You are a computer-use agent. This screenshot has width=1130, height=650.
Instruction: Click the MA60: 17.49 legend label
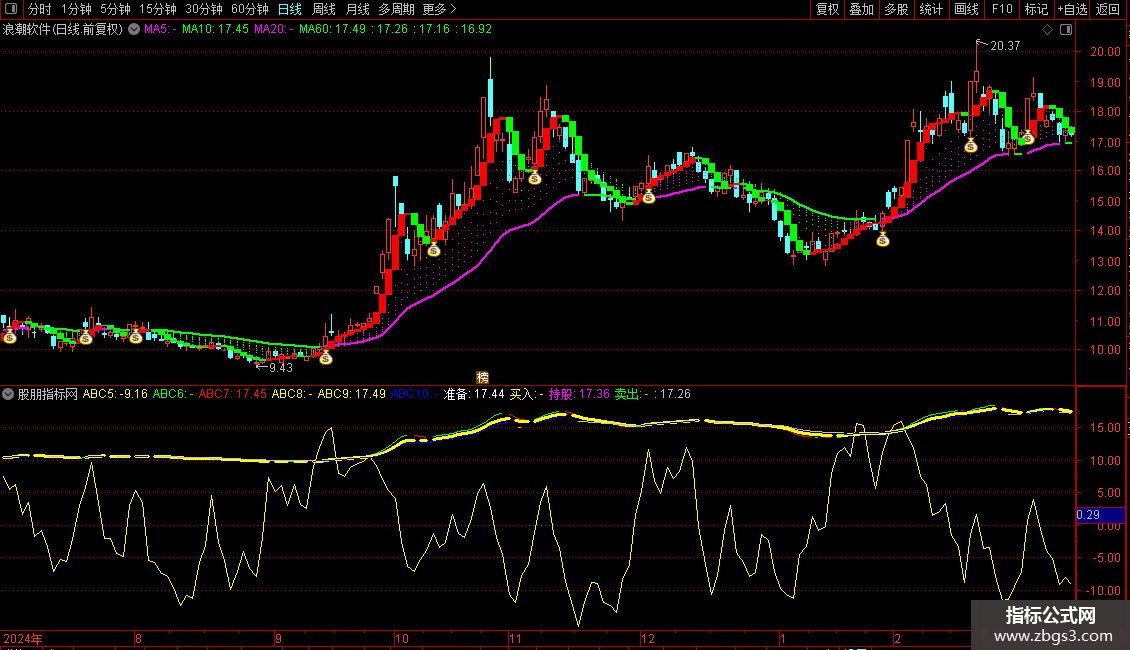point(332,29)
